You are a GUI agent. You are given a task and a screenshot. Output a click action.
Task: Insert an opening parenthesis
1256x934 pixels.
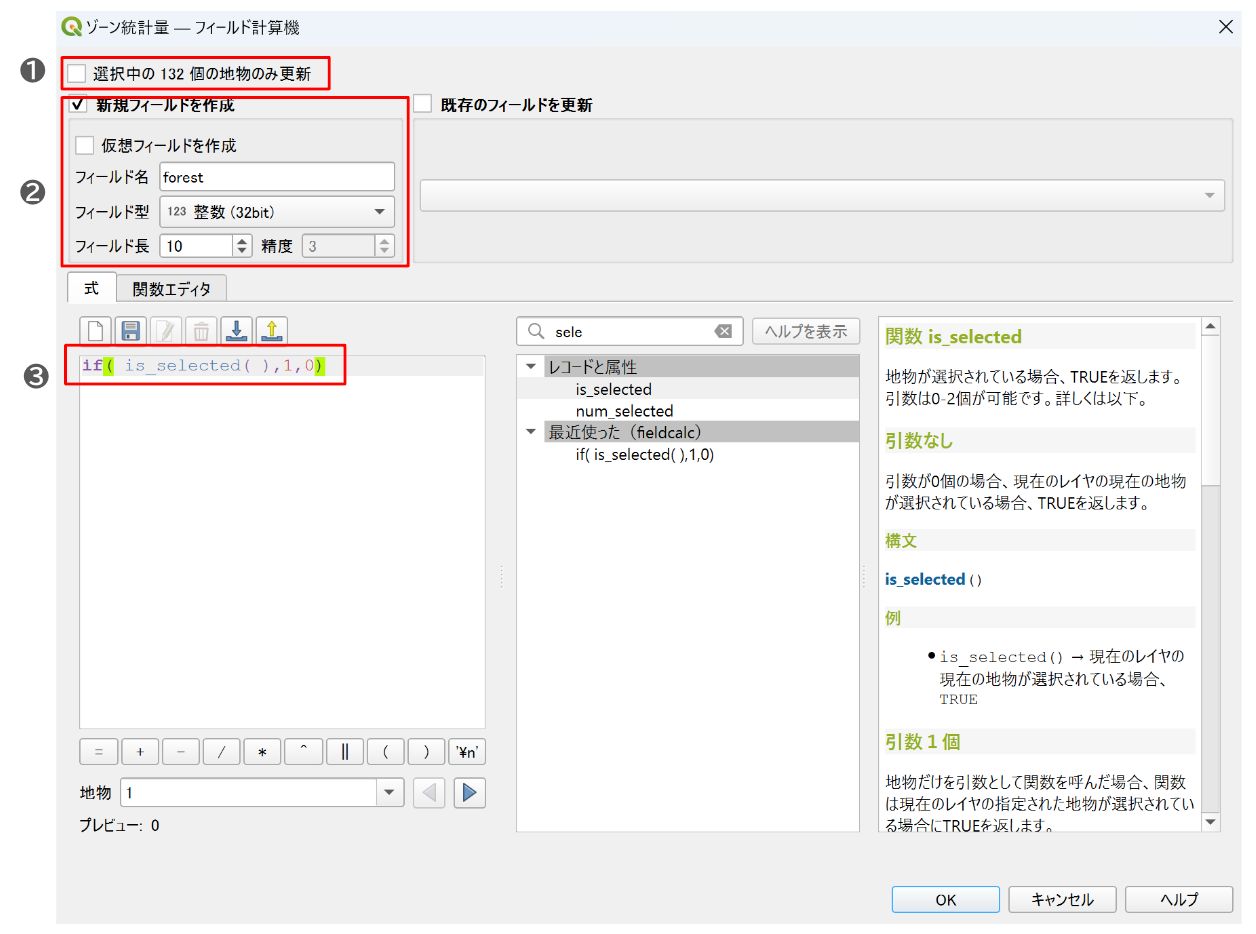coord(385,752)
